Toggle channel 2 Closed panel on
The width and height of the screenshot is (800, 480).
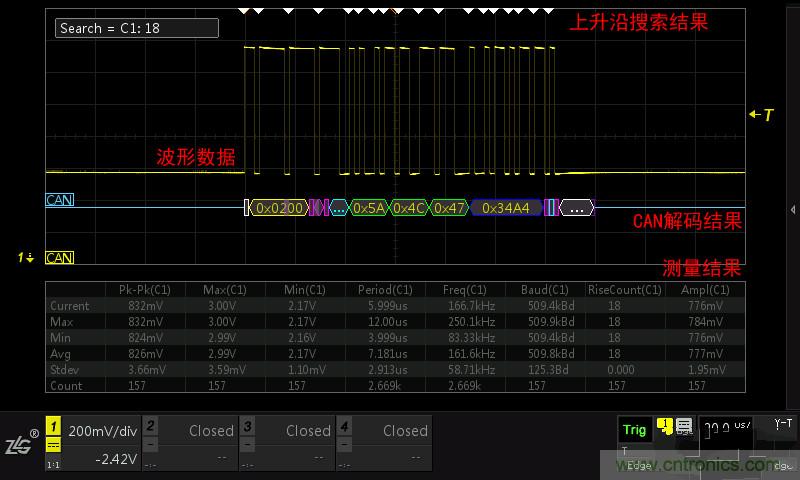pyautogui.click(x=189, y=442)
